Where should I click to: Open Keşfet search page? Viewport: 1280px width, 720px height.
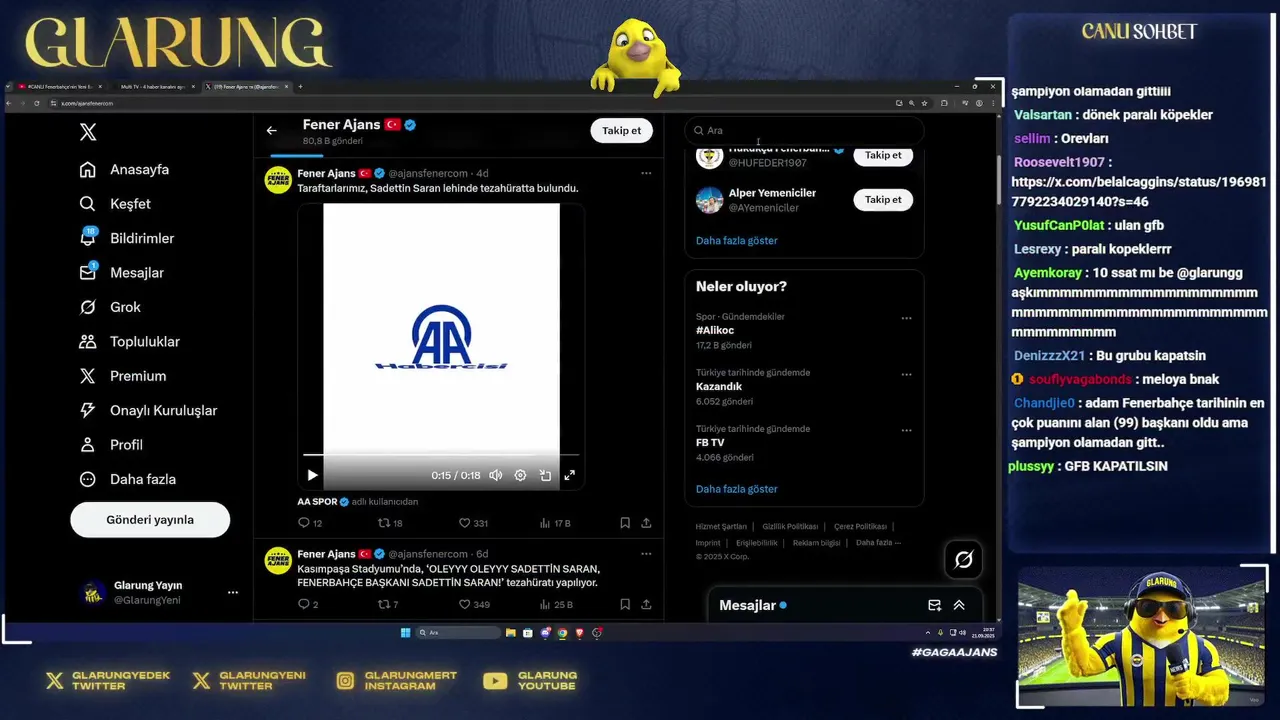click(115, 204)
